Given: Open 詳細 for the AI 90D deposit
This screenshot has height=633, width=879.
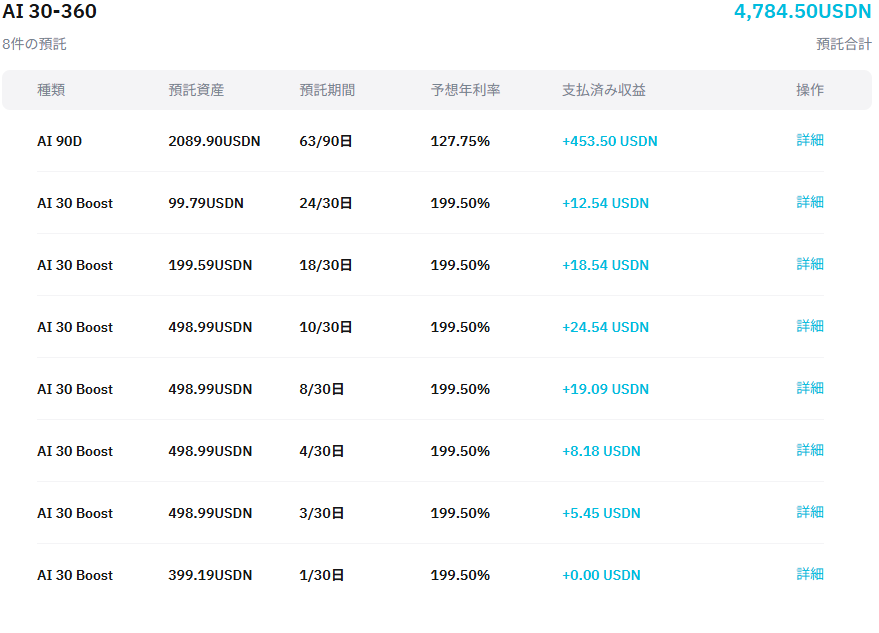Looking at the screenshot, I should coord(810,140).
